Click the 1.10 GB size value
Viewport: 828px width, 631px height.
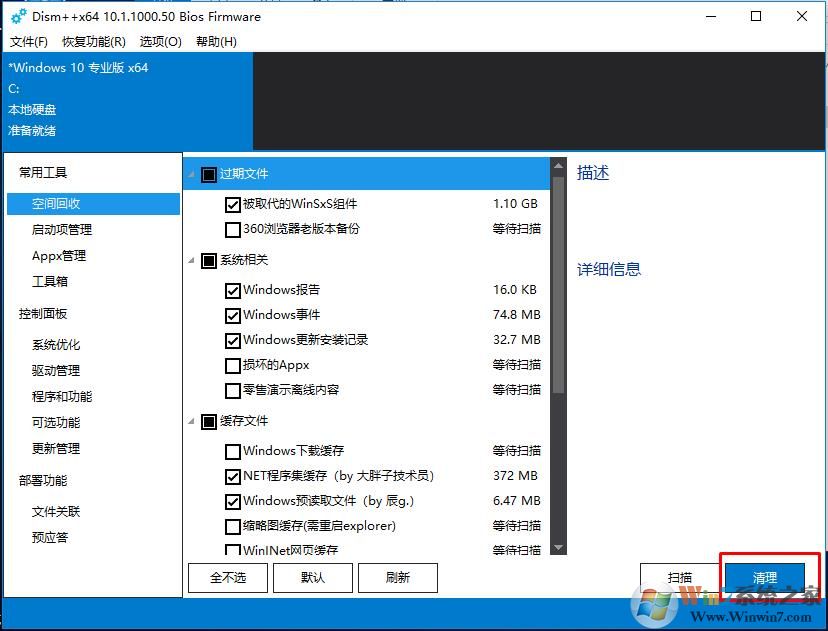point(515,204)
